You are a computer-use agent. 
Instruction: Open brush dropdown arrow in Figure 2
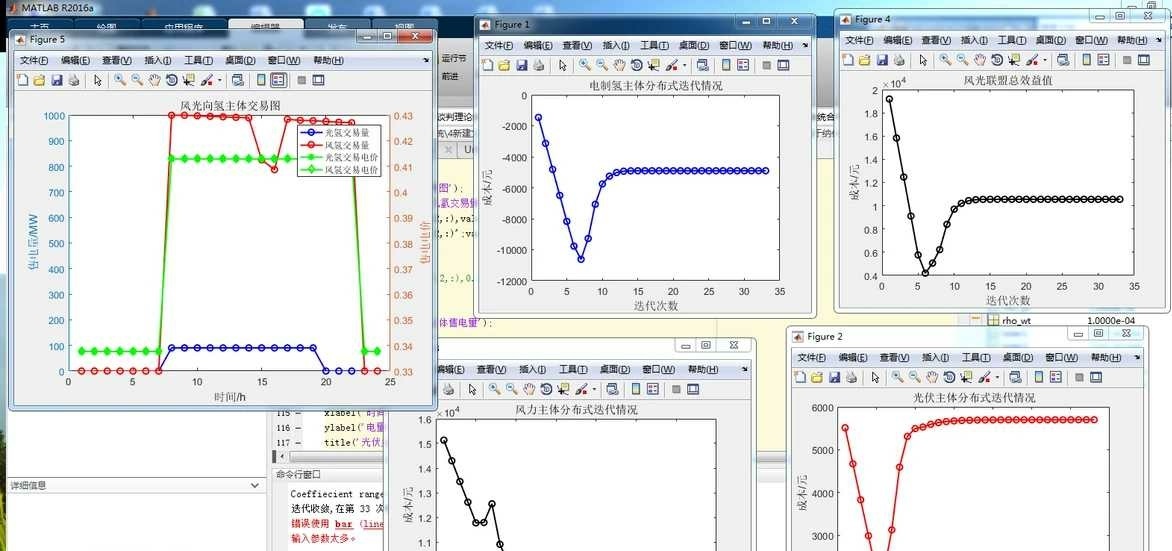998,378
